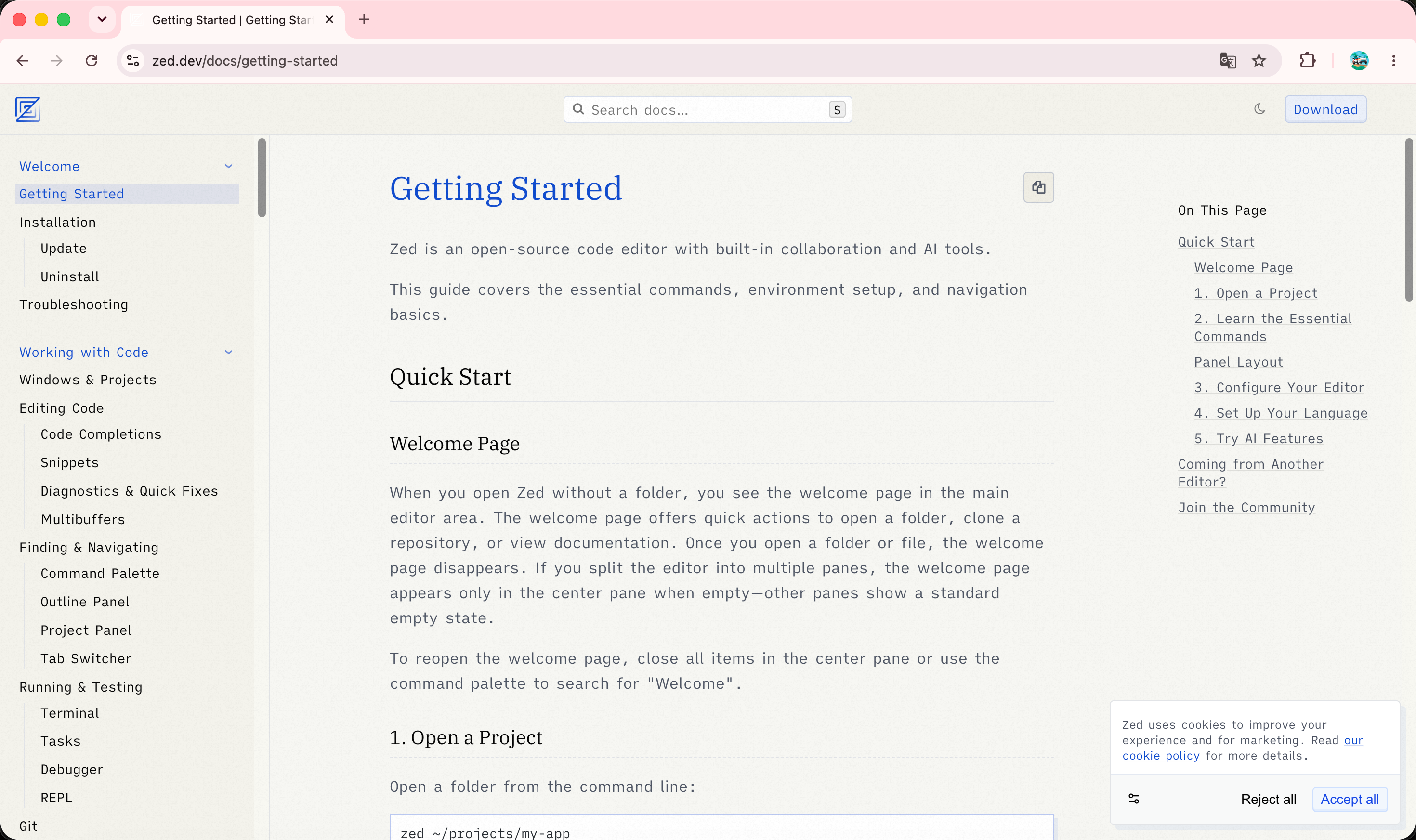
Task: Open the tab search dropdown
Action: pyautogui.click(x=102, y=20)
